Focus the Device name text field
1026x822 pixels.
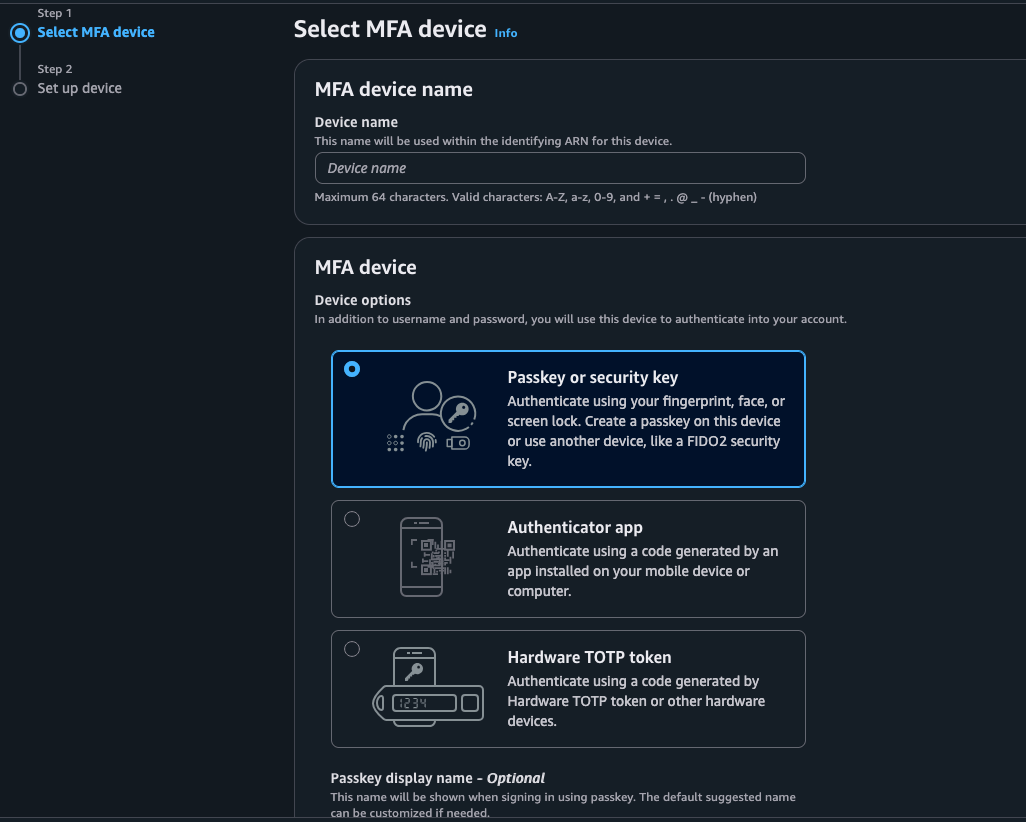point(560,168)
